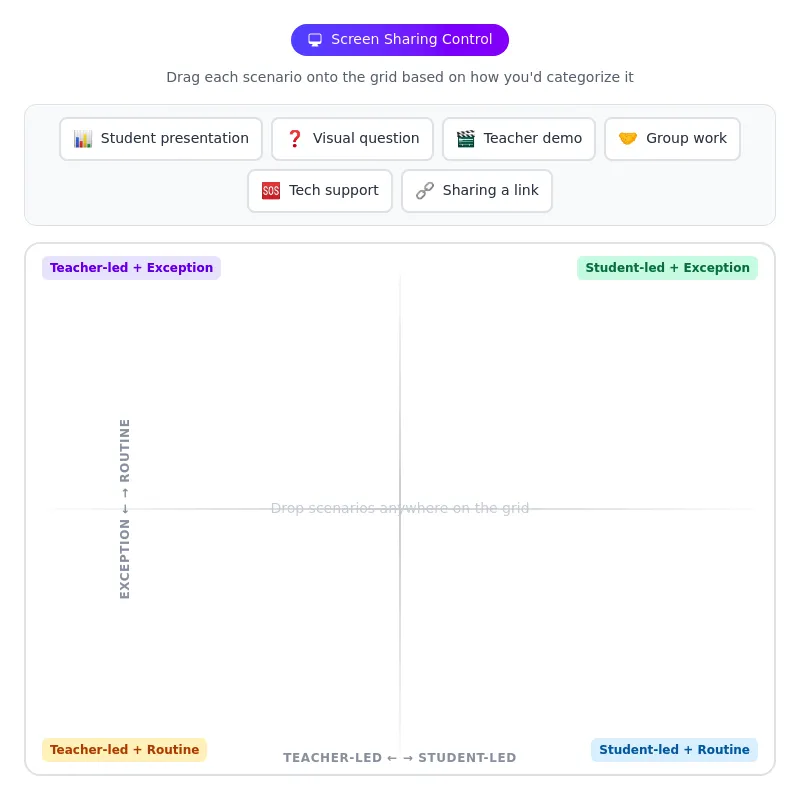Click the bar chart icon on Student presentation
The height and width of the screenshot is (800, 800).
coord(83,139)
